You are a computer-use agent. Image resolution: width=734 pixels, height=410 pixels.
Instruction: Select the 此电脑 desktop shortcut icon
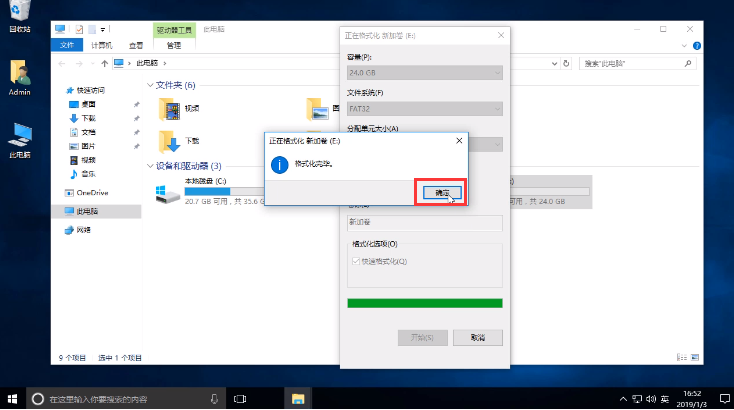(x=19, y=136)
